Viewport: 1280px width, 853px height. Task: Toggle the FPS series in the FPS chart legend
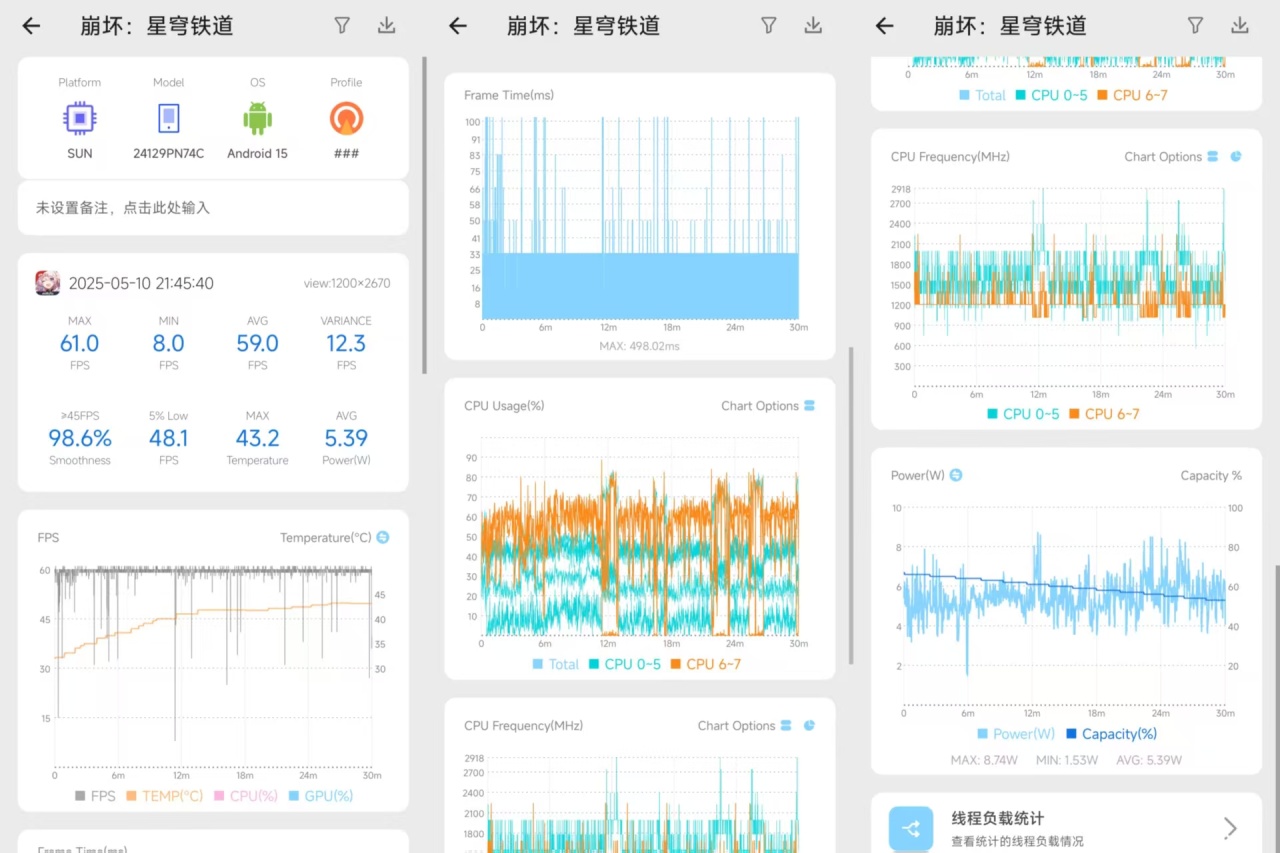(95, 796)
